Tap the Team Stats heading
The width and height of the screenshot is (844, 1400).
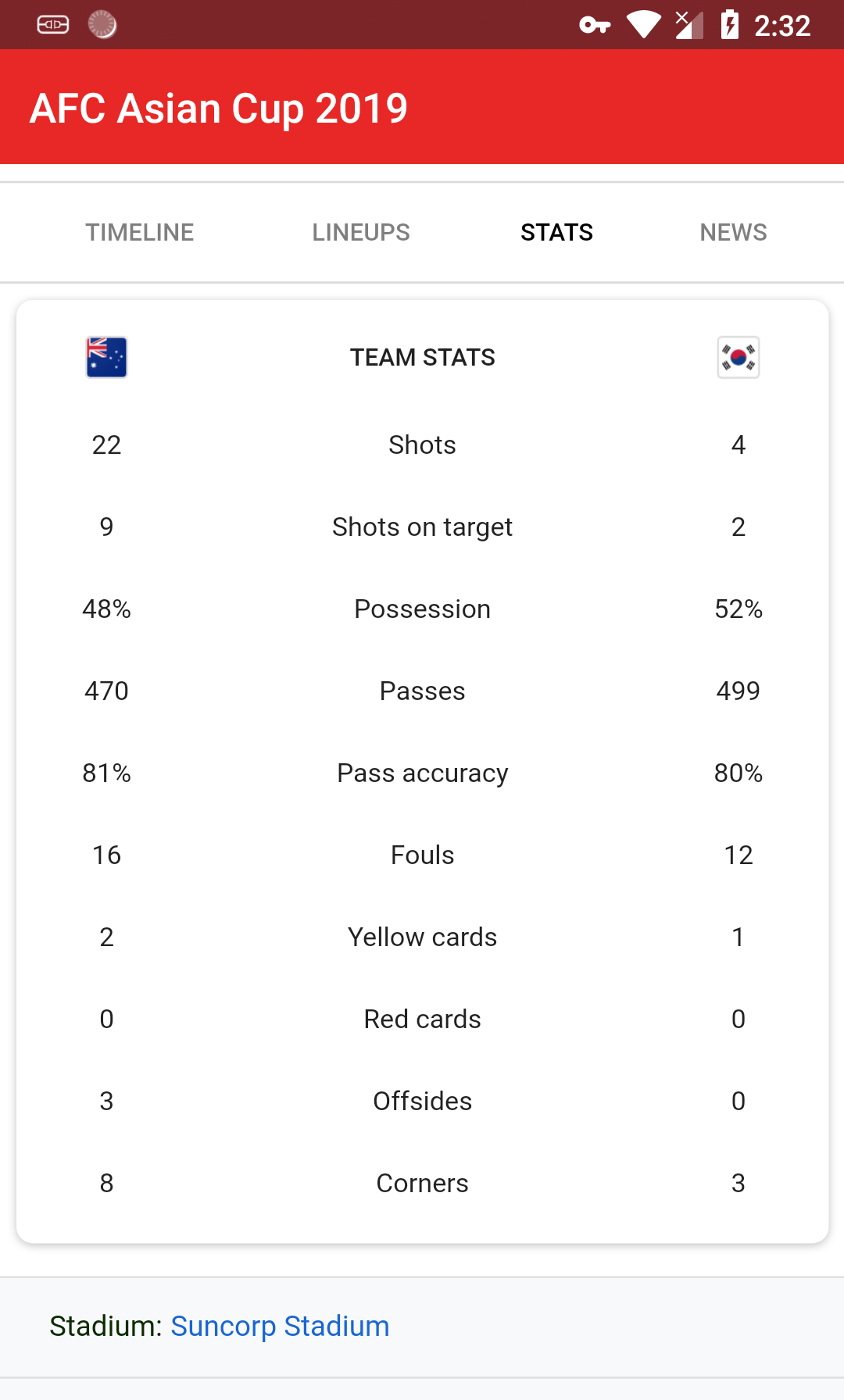422,358
